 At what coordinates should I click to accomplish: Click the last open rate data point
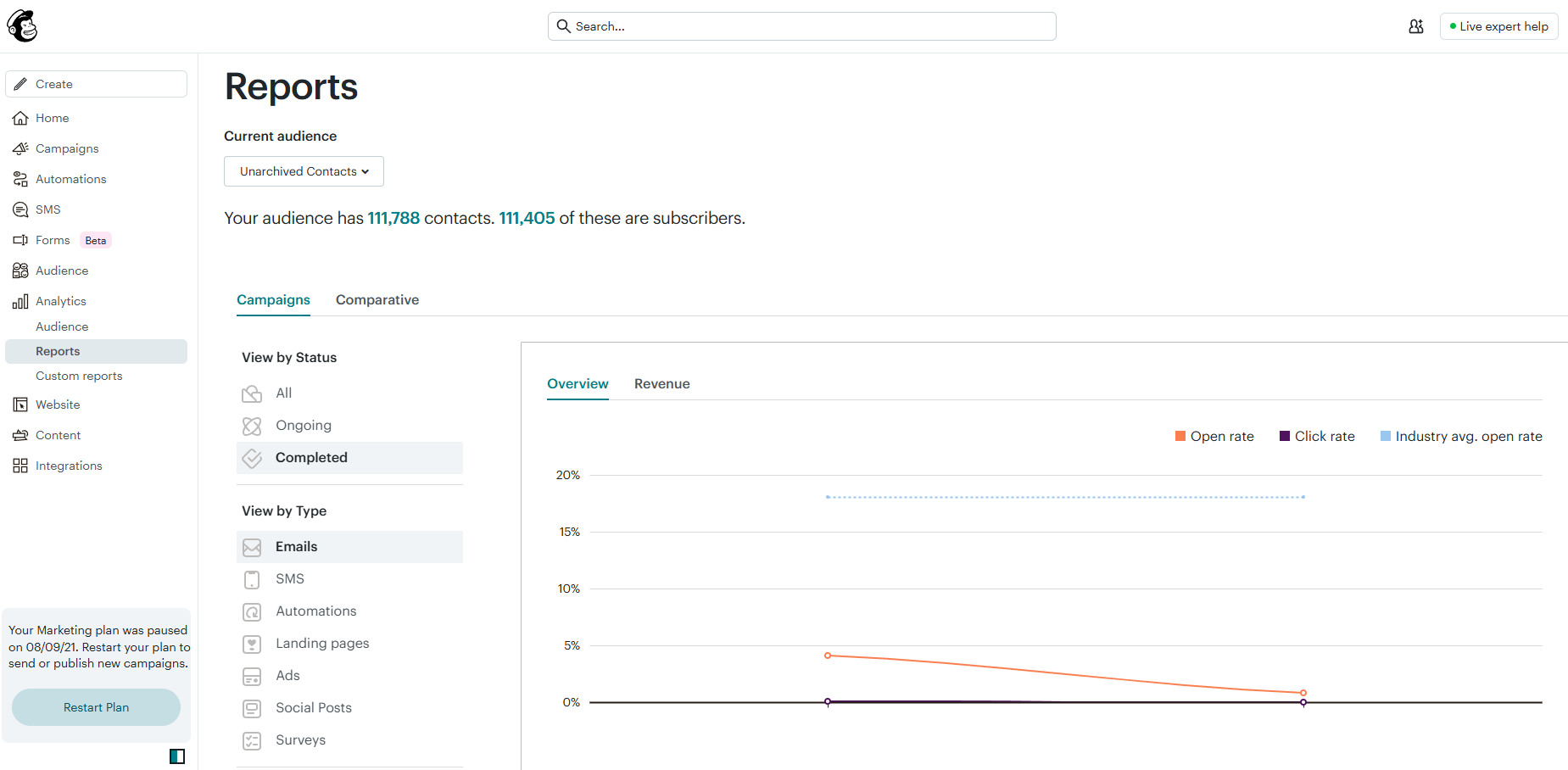(1303, 693)
